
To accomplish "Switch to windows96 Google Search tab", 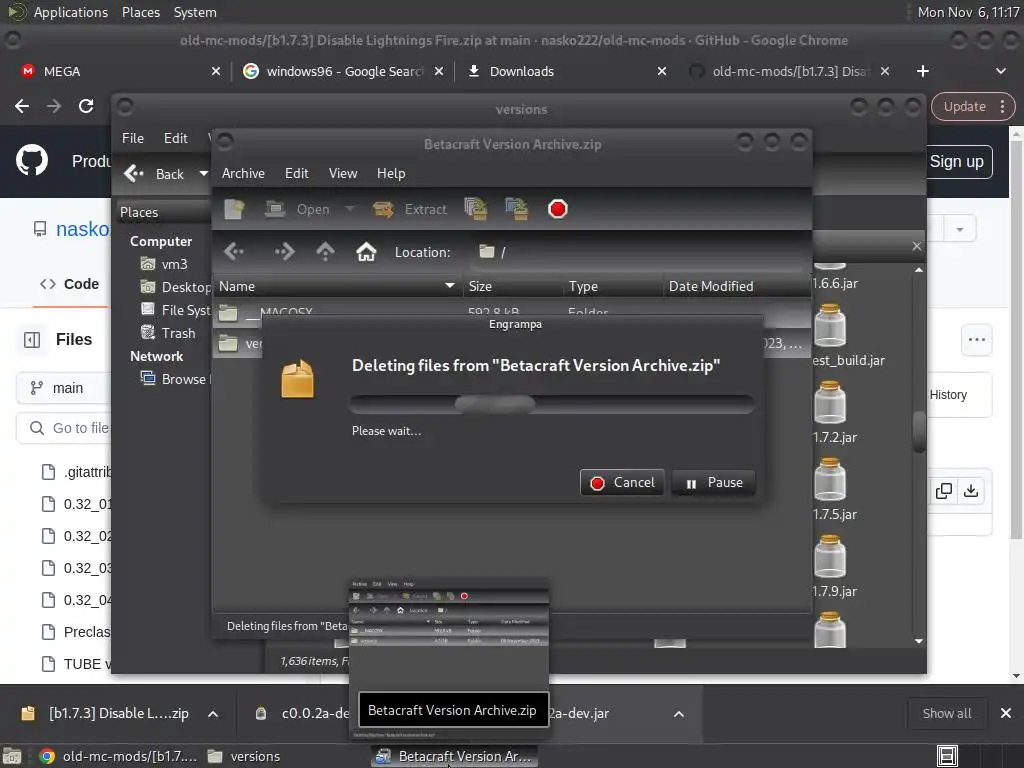I will coord(344,71).
